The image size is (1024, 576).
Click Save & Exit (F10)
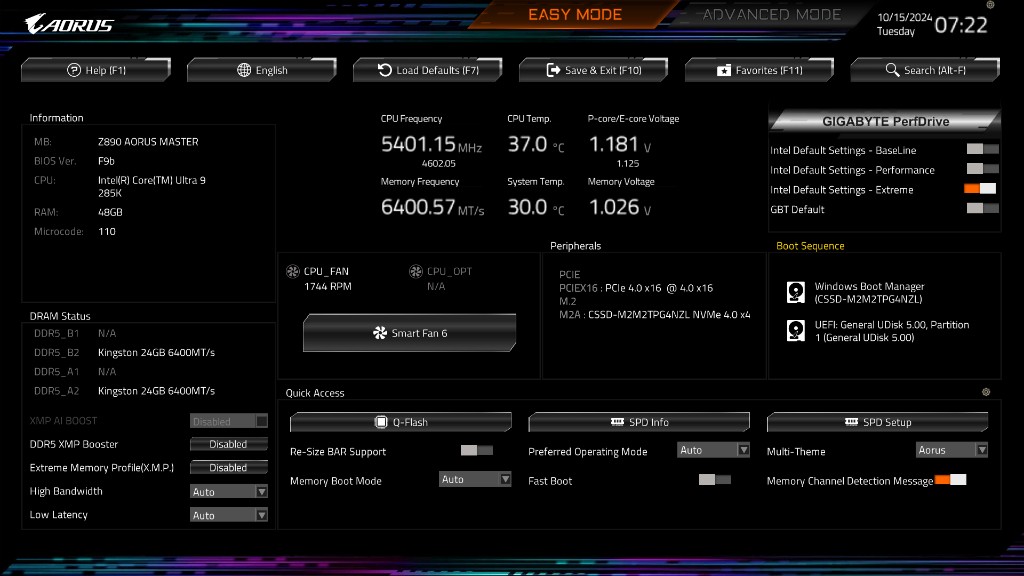(x=594, y=70)
